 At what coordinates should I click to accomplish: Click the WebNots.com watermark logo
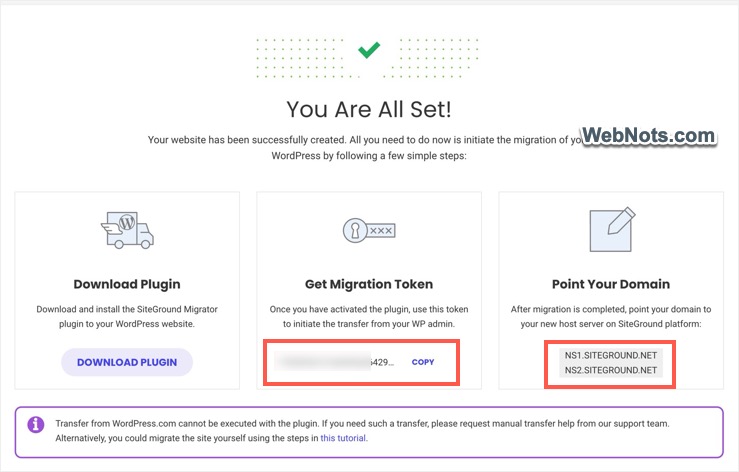click(649, 136)
